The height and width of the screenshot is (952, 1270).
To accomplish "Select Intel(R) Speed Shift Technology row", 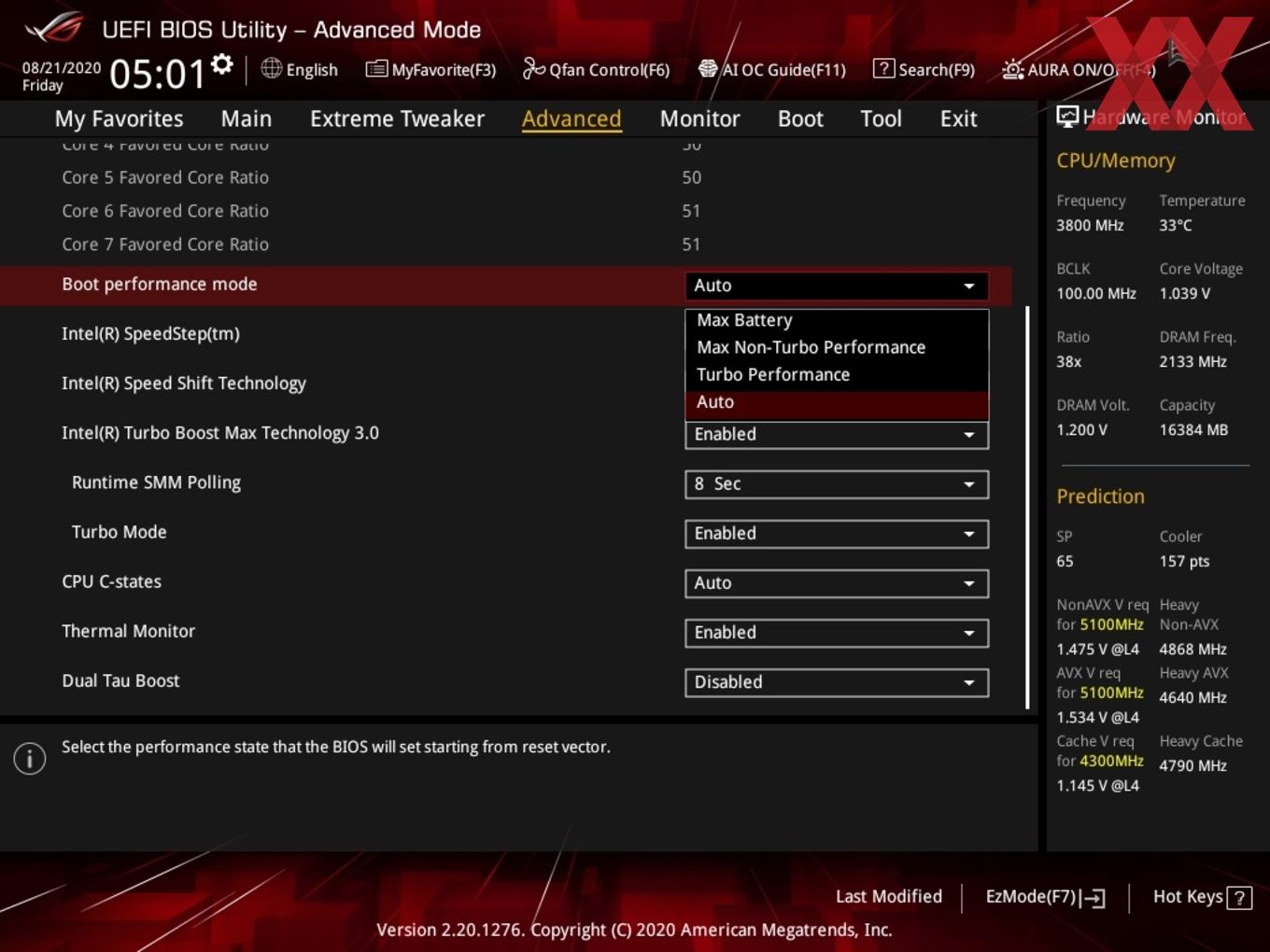I will point(184,384).
